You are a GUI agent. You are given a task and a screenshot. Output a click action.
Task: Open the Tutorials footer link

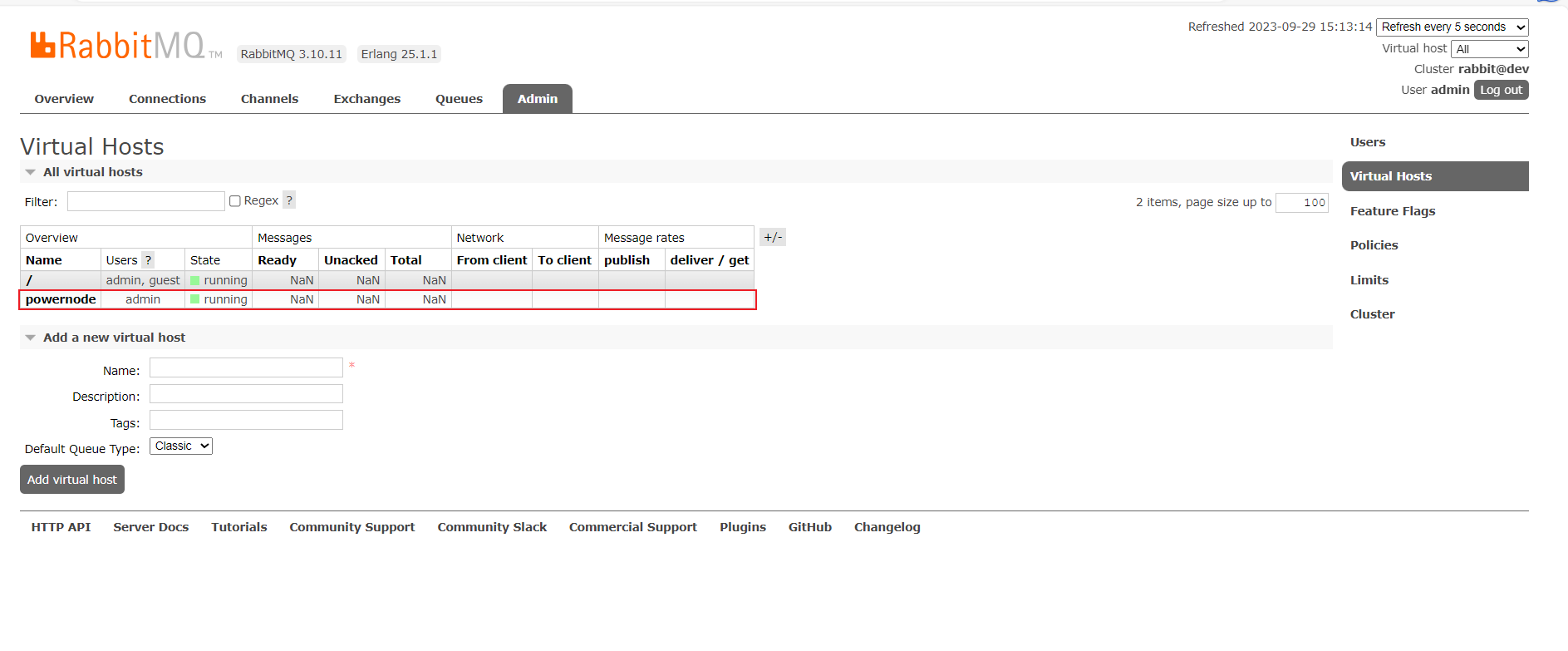[239, 527]
